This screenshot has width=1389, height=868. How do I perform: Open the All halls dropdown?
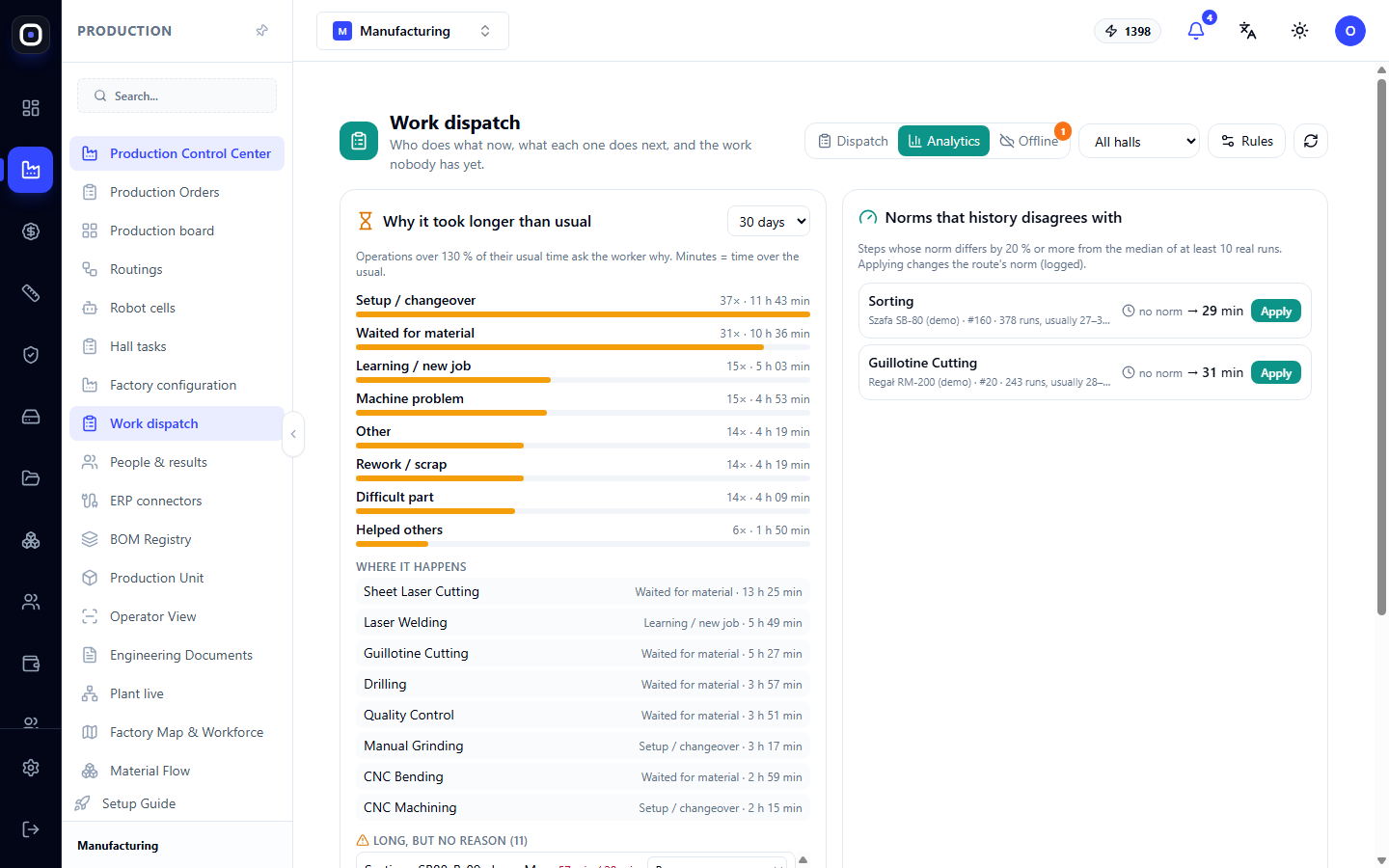tap(1139, 142)
